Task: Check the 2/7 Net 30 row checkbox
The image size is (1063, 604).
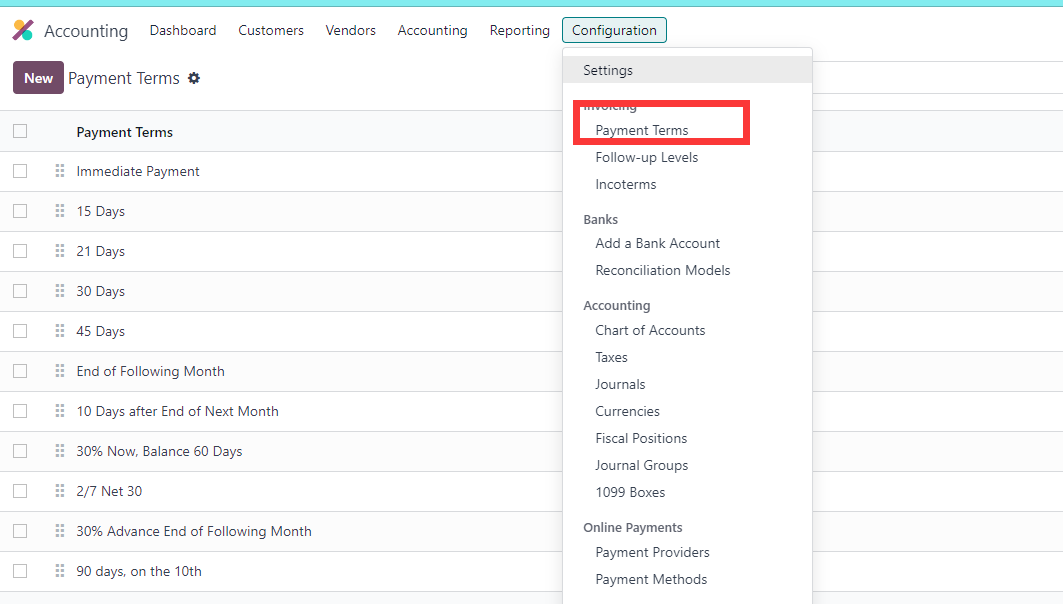Action: coord(20,491)
